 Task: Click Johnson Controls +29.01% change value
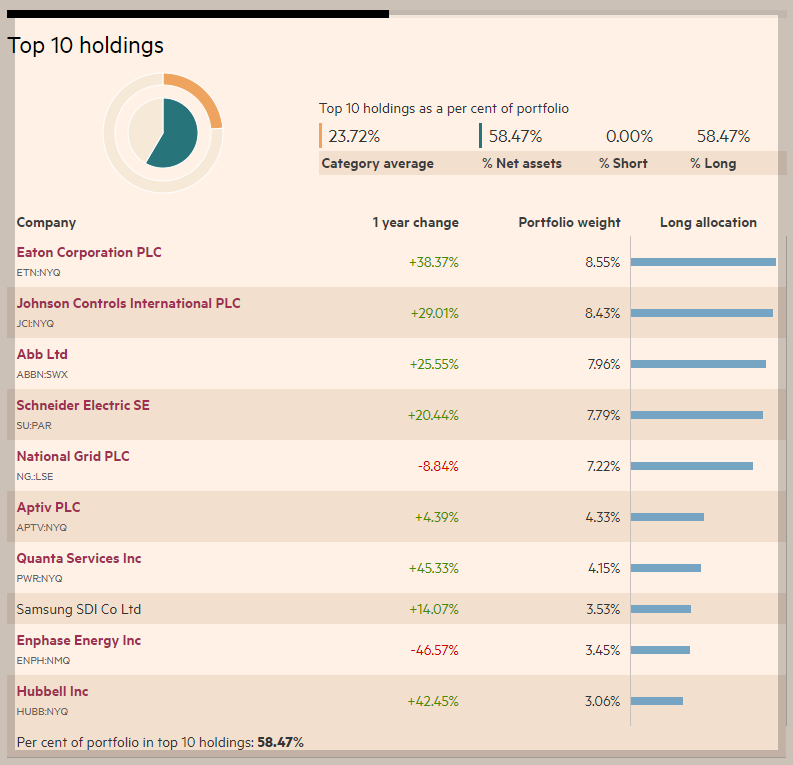[x=434, y=313]
